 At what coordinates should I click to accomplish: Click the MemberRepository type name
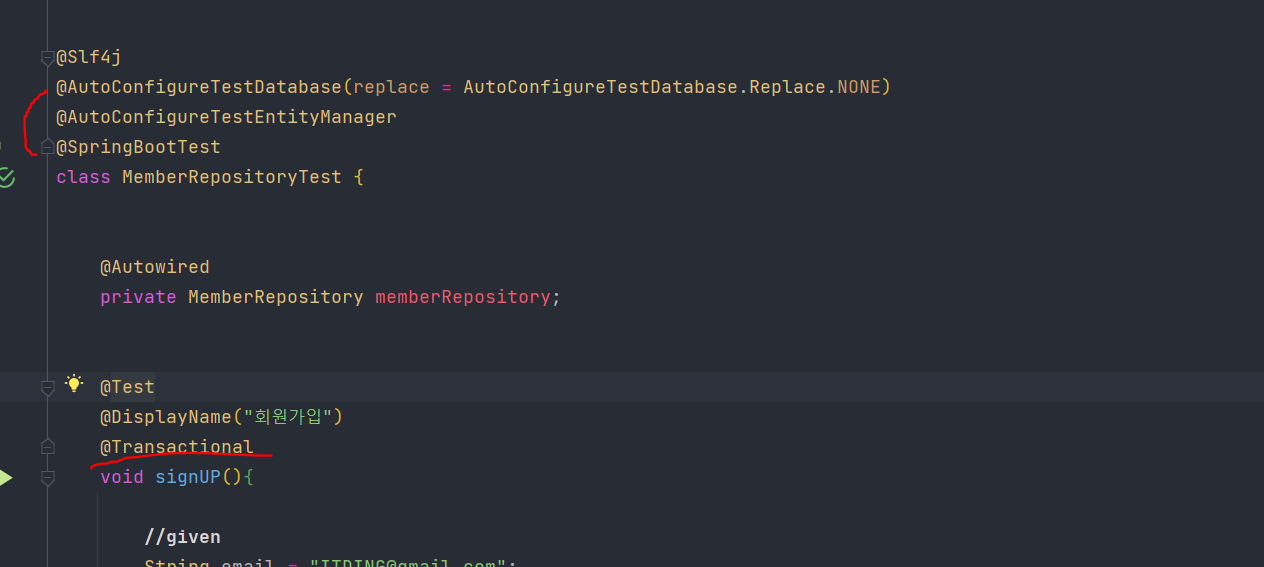click(x=276, y=297)
